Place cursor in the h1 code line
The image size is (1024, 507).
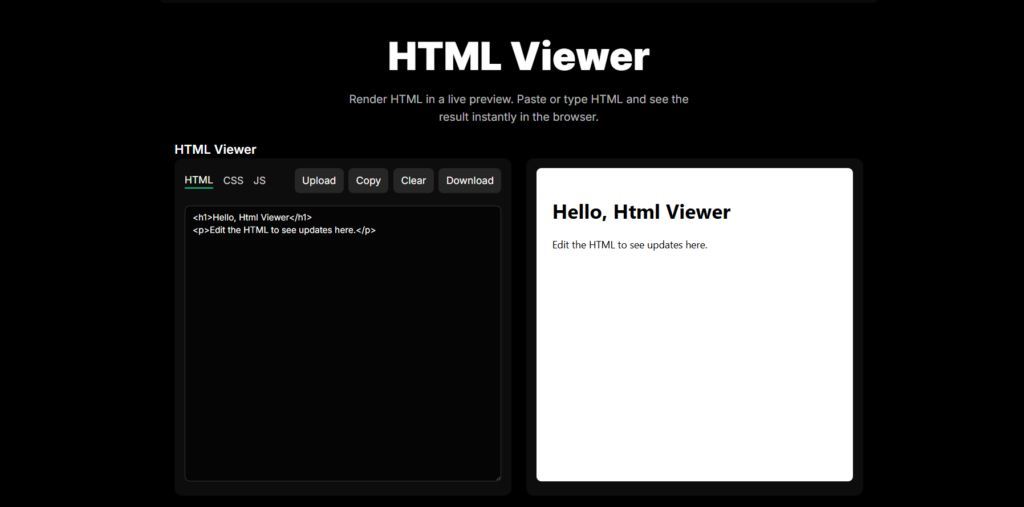tap(253, 218)
